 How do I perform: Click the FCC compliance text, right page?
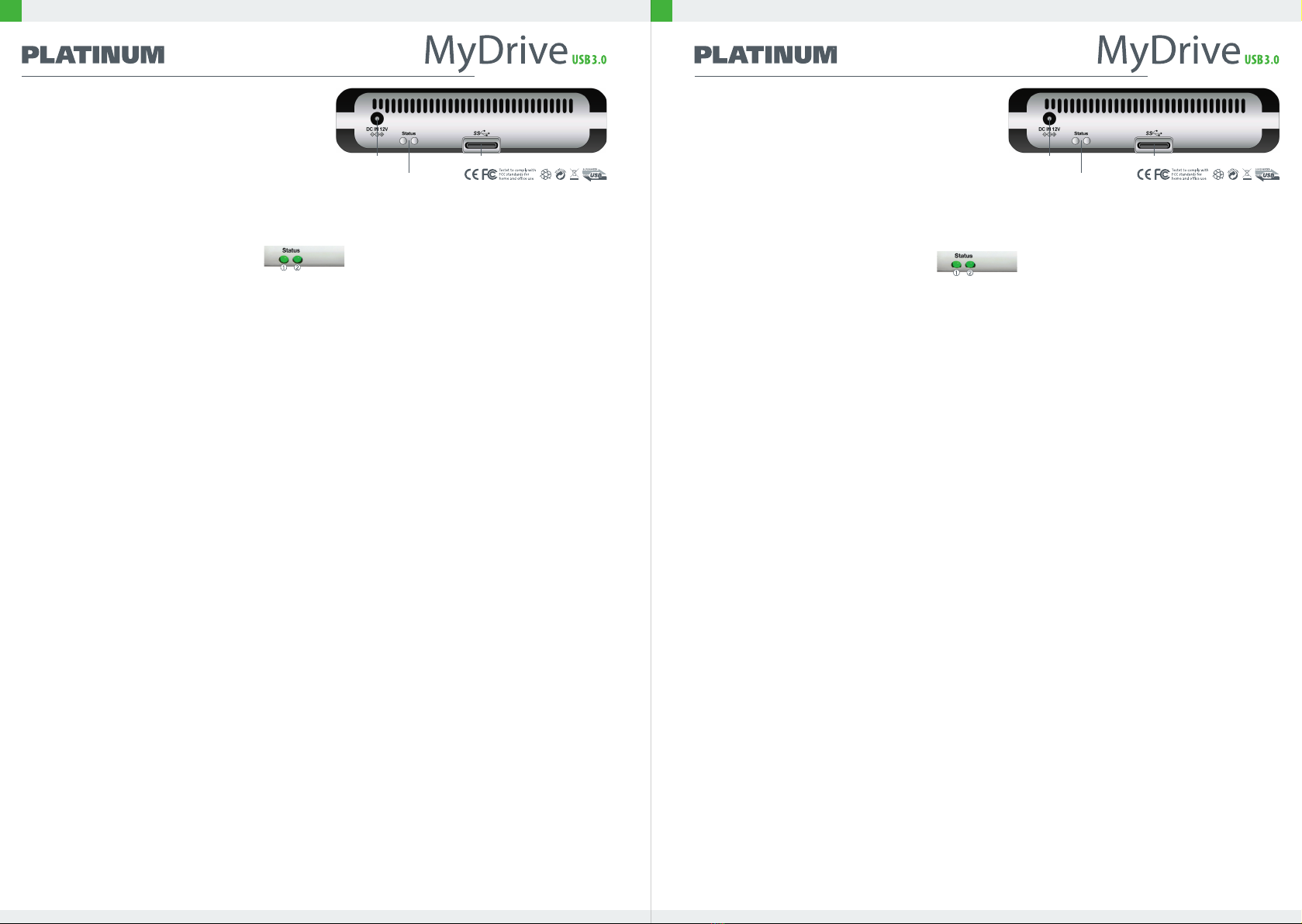(x=1190, y=174)
